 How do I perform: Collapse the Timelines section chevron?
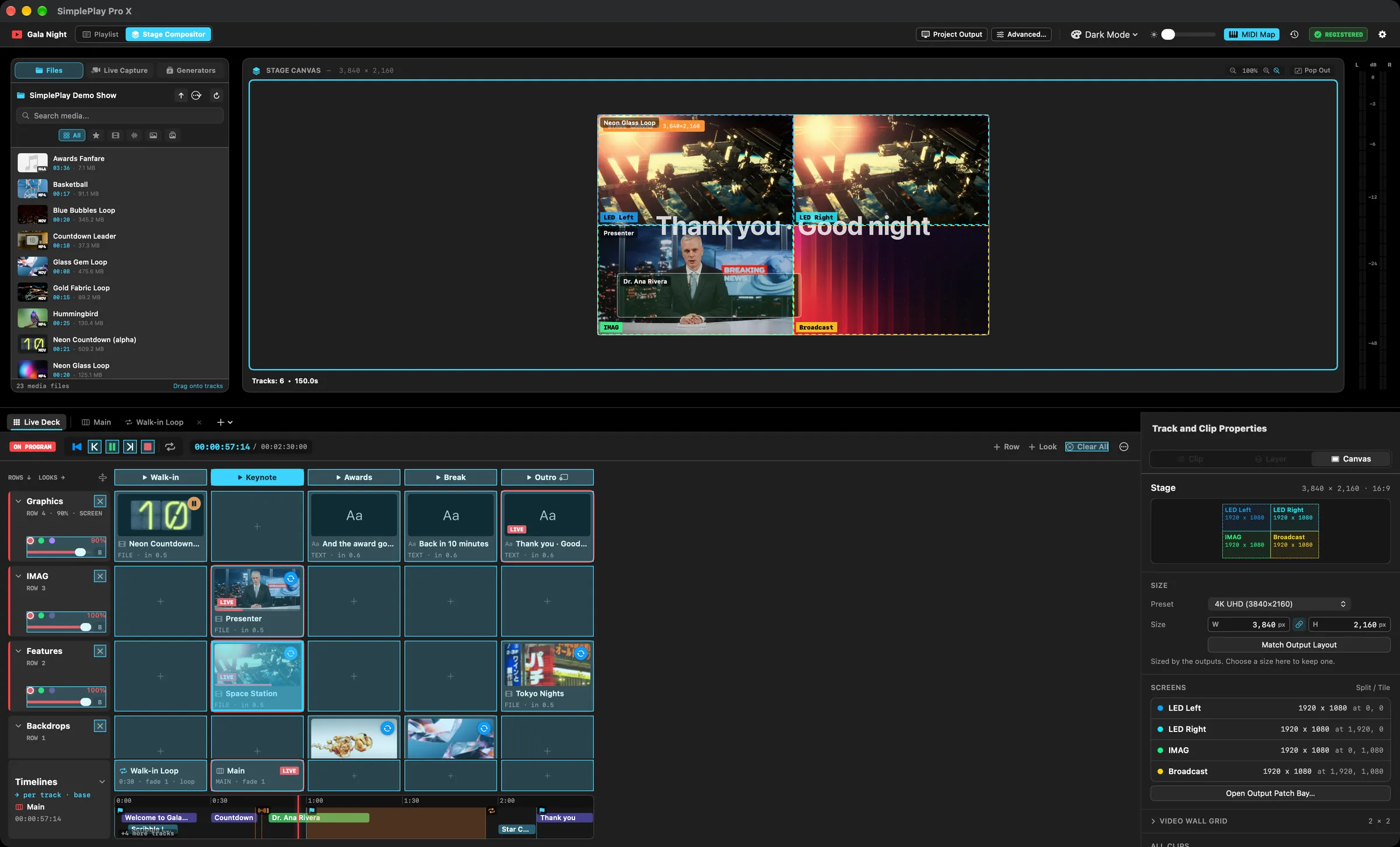pos(102,782)
